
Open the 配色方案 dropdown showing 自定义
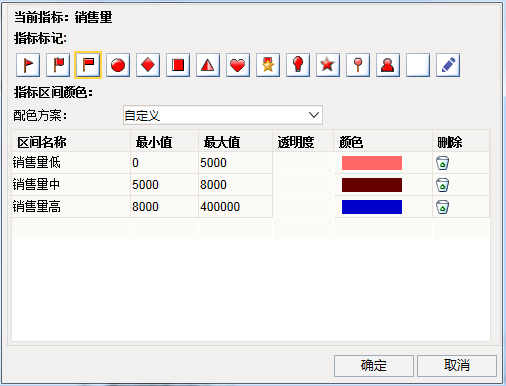pyautogui.click(x=223, y=115)
